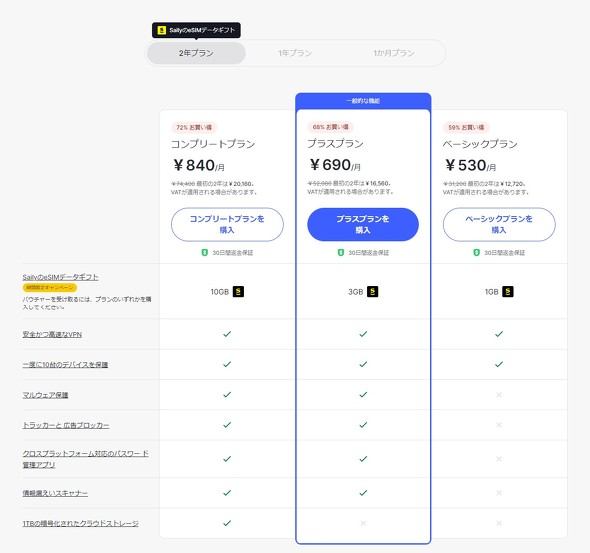Open the 1TBの暗号化されたクラウドストレージ link

pos(81,523)
